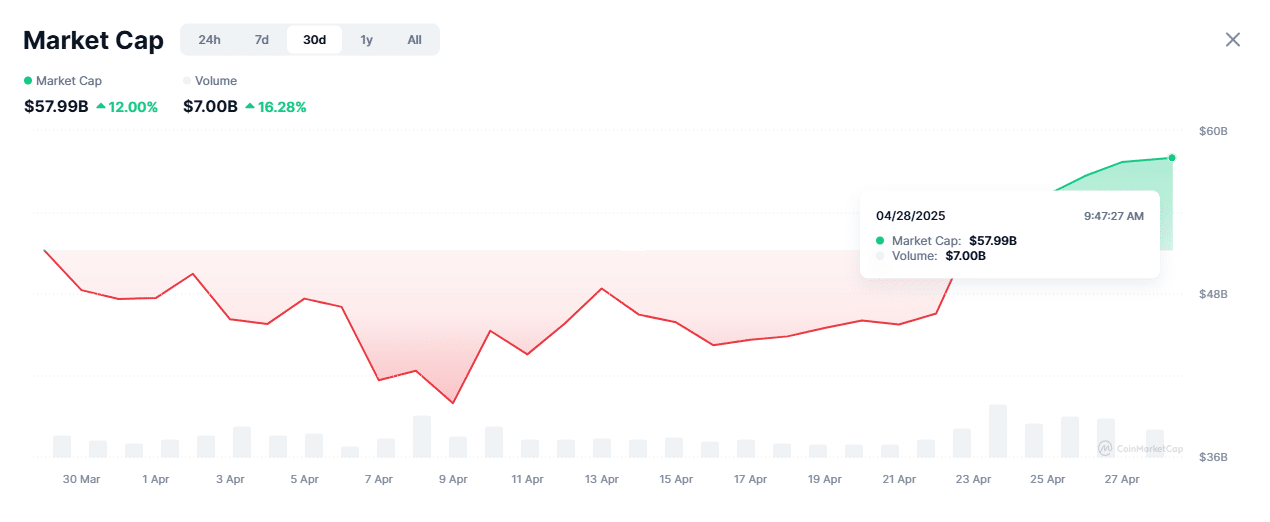Click the $57.99B market cap value

[x=56, y=107]
